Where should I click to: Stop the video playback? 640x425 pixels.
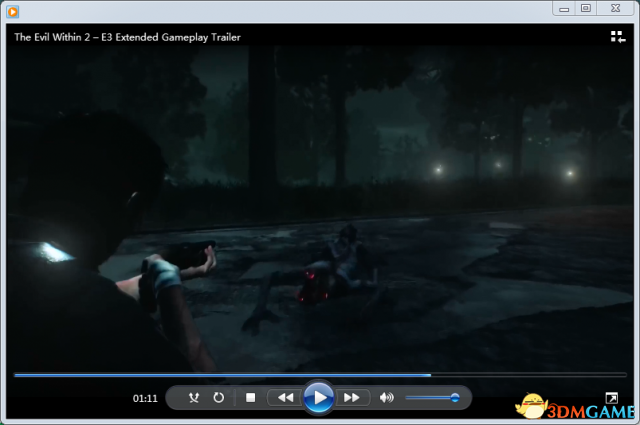[x=251, y=397]
